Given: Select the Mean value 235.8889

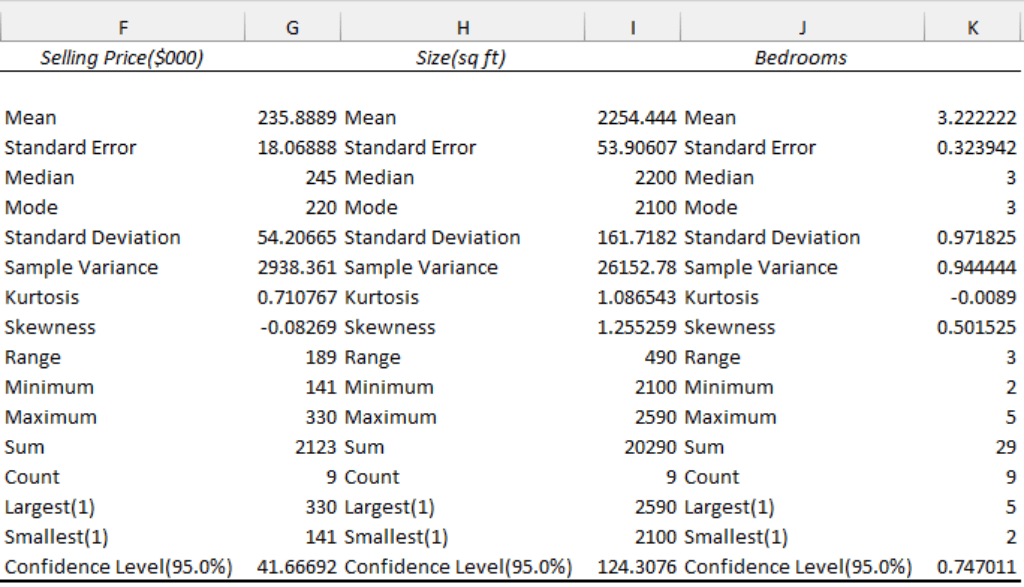Looking at the screenshot, I should pos(297,117).
